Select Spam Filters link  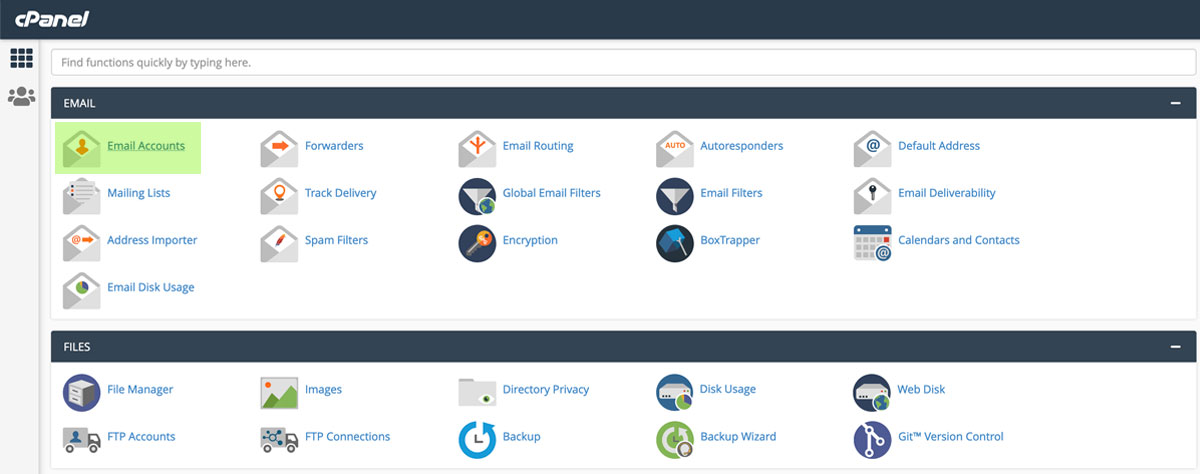tap(337, 240)
